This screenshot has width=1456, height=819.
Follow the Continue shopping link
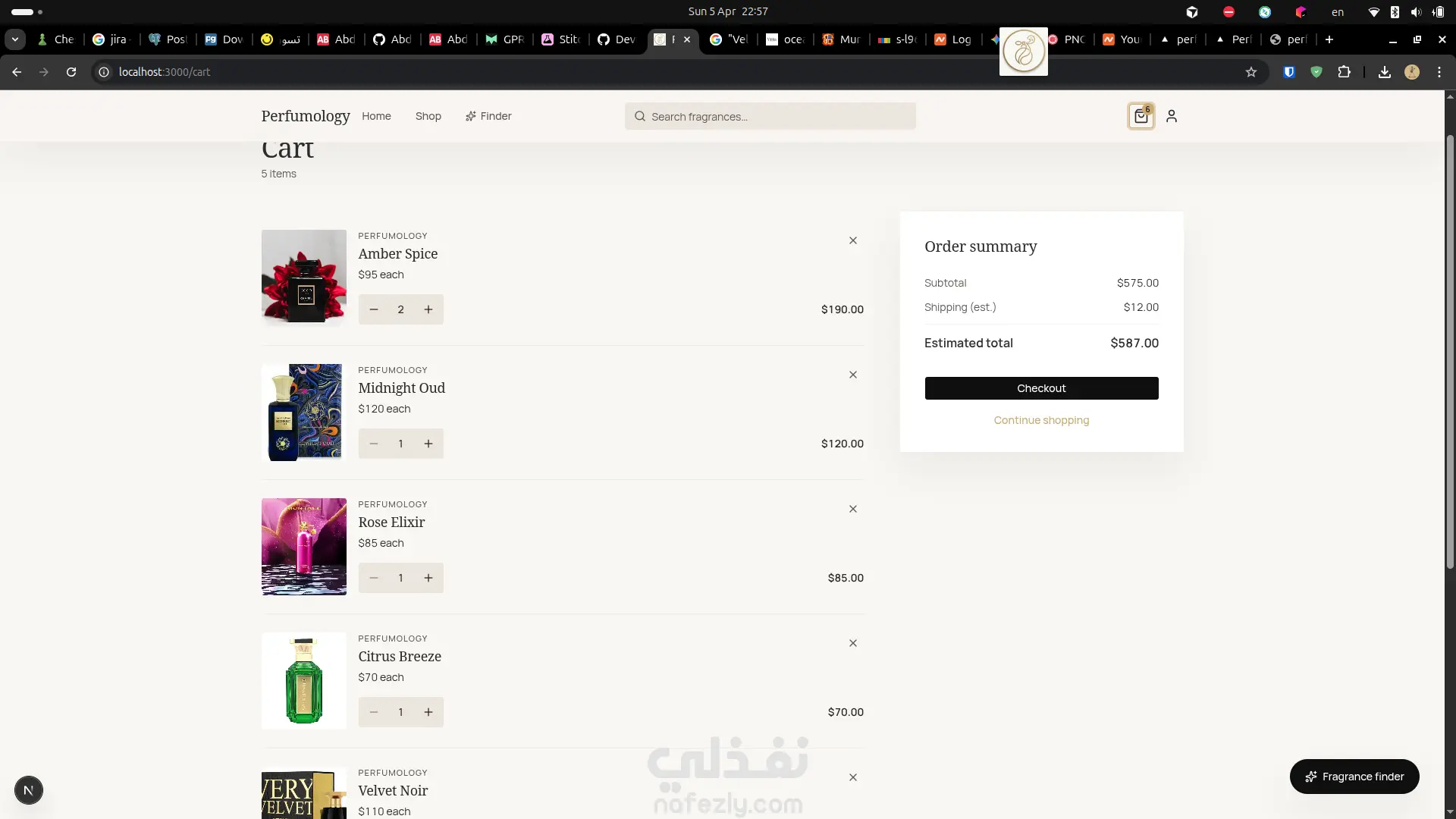click(1041, 420)
